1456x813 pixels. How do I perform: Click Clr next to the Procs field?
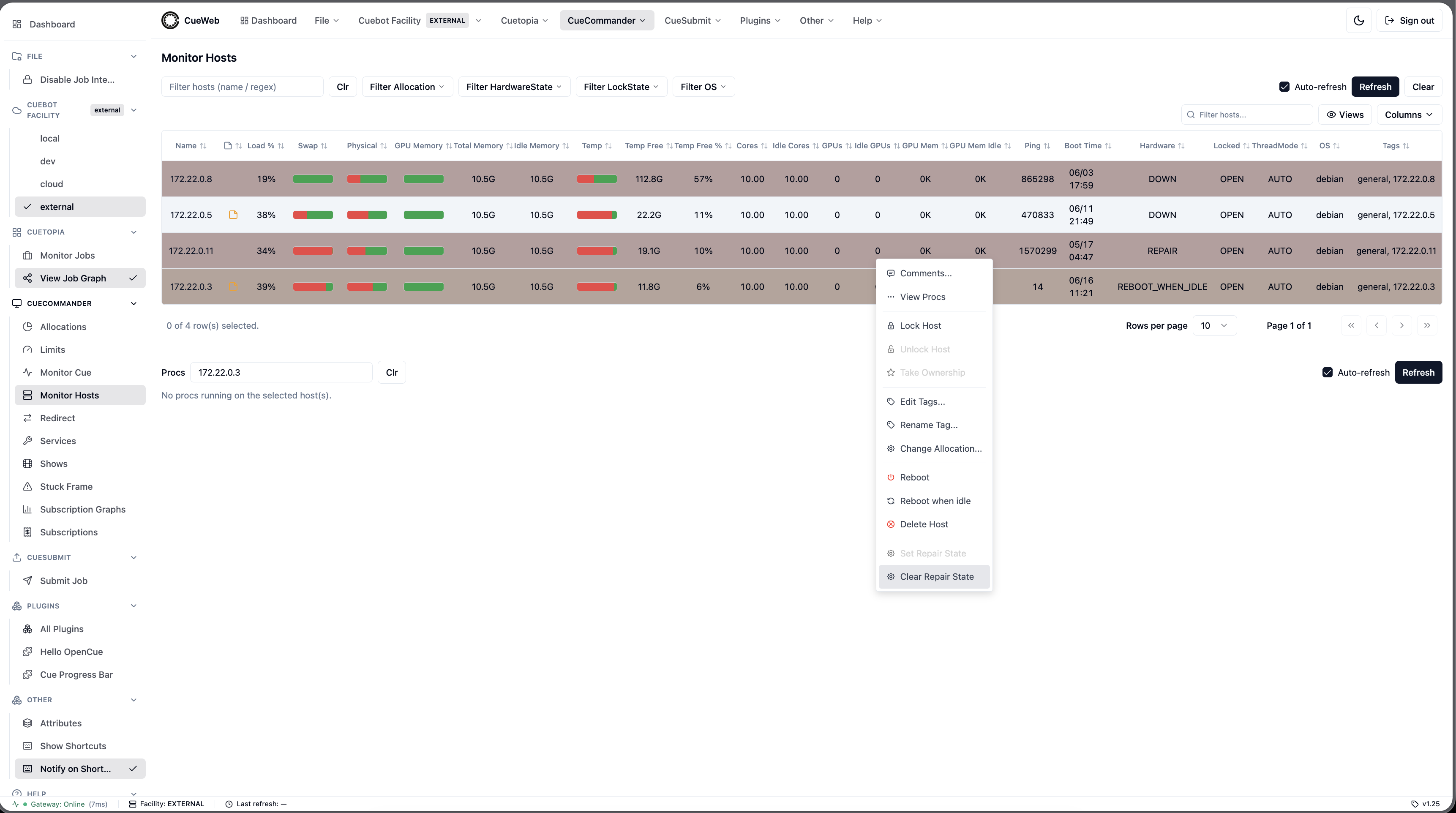click(392, 373)
